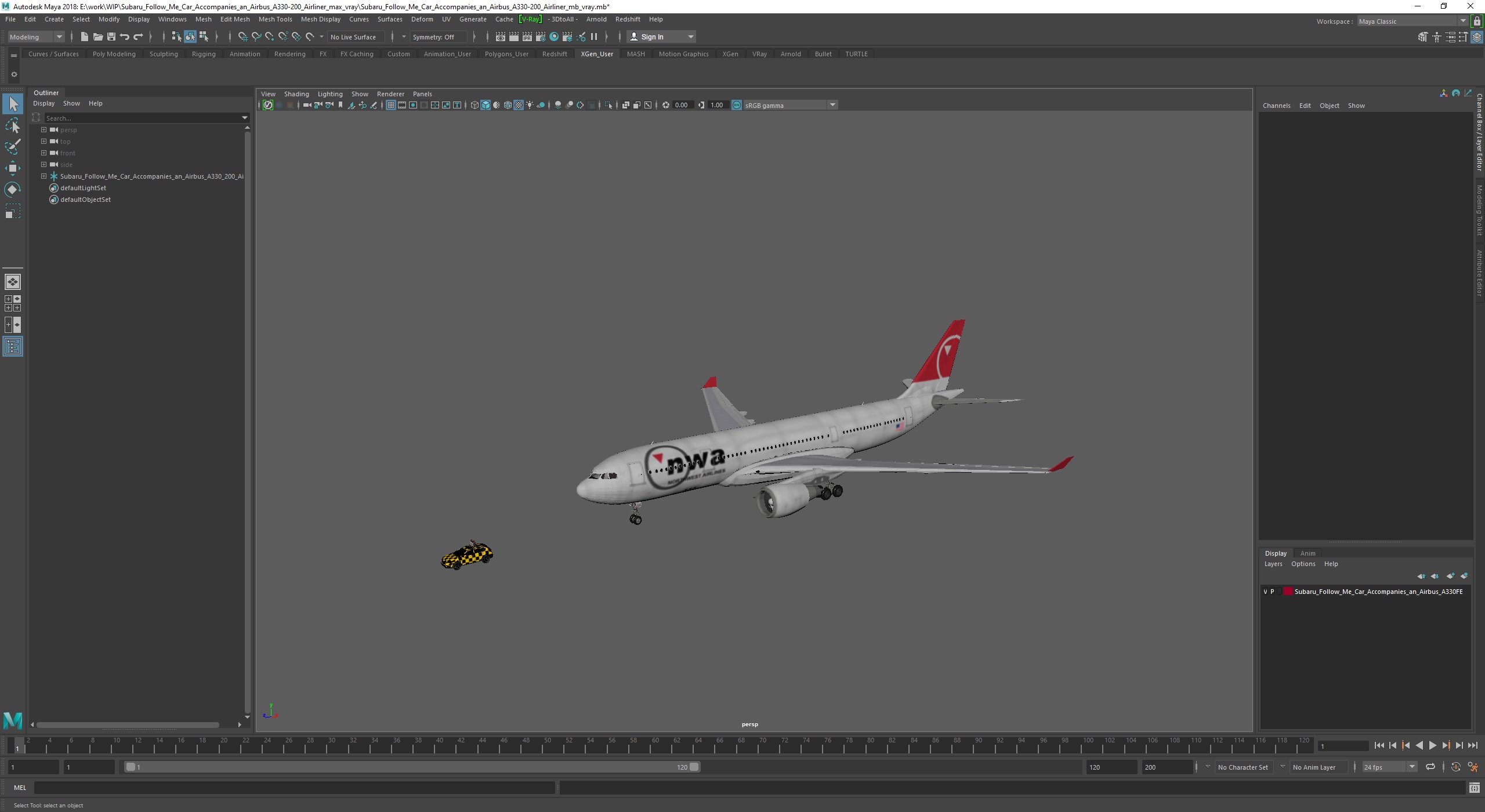Click the MEL command line input
The height and width of the screenshot is (812, 1485).
click(x=294, y=788)
